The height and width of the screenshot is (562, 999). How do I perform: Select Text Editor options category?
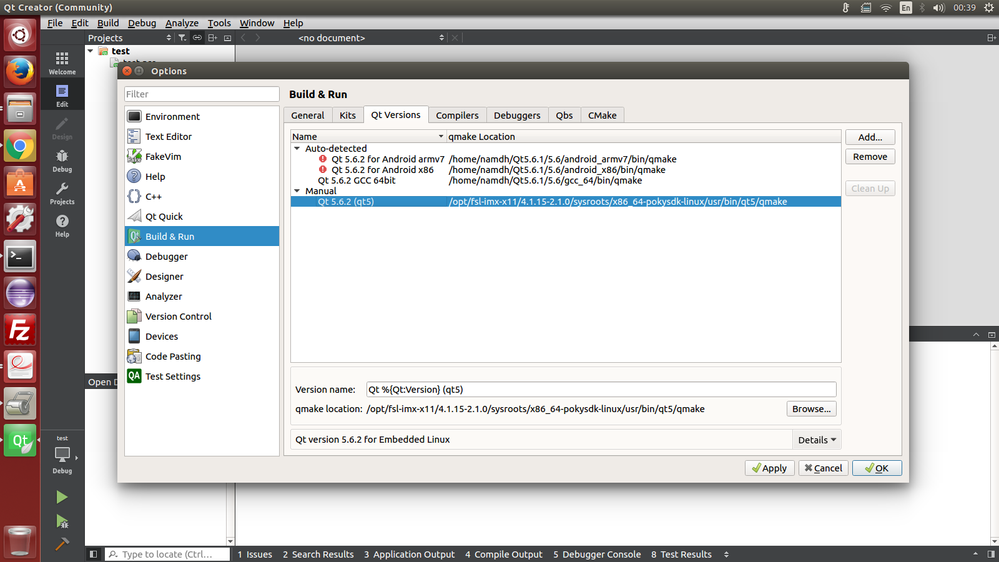pos(201,136)
